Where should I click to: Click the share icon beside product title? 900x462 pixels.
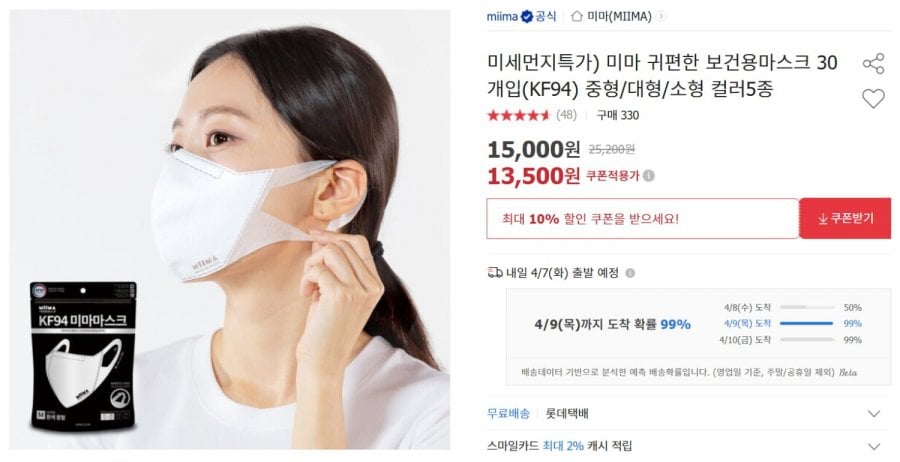[873, 63]
